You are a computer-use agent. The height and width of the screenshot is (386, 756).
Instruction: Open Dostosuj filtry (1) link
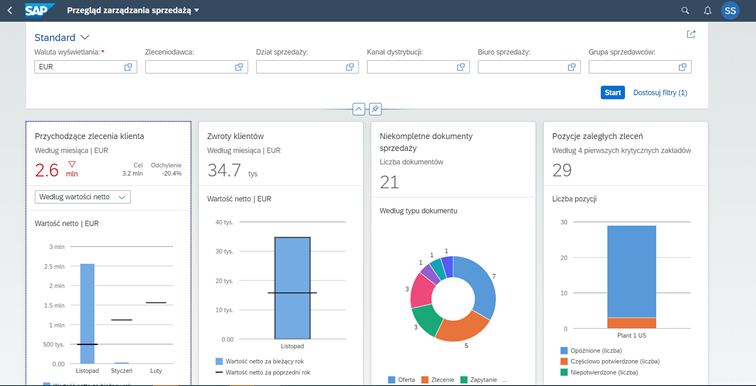pyautogui.click(x=660, y=93)
